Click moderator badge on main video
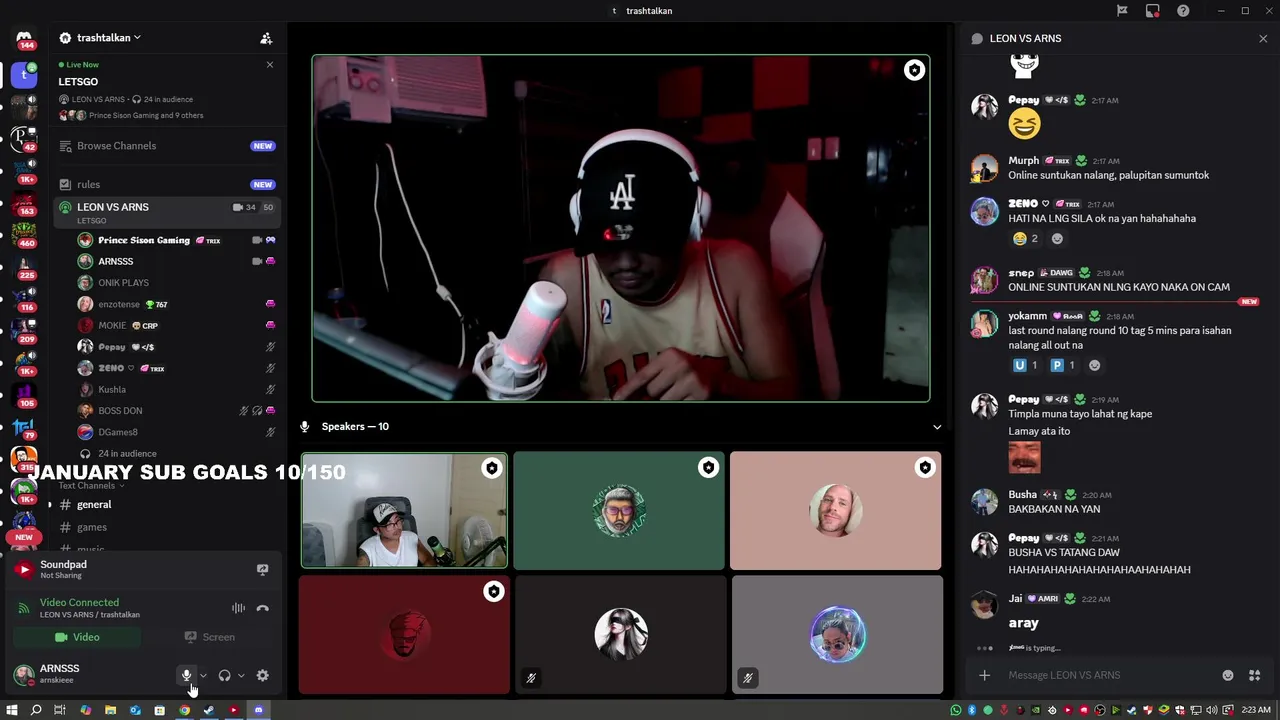The height and width of the screenshot is (720, 1280). 914,70
